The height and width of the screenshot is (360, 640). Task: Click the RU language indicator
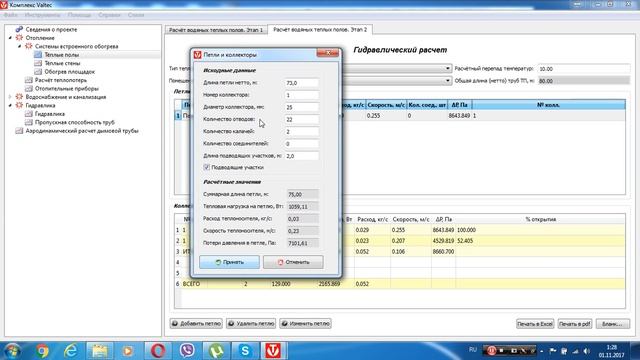tap(473, 350)
